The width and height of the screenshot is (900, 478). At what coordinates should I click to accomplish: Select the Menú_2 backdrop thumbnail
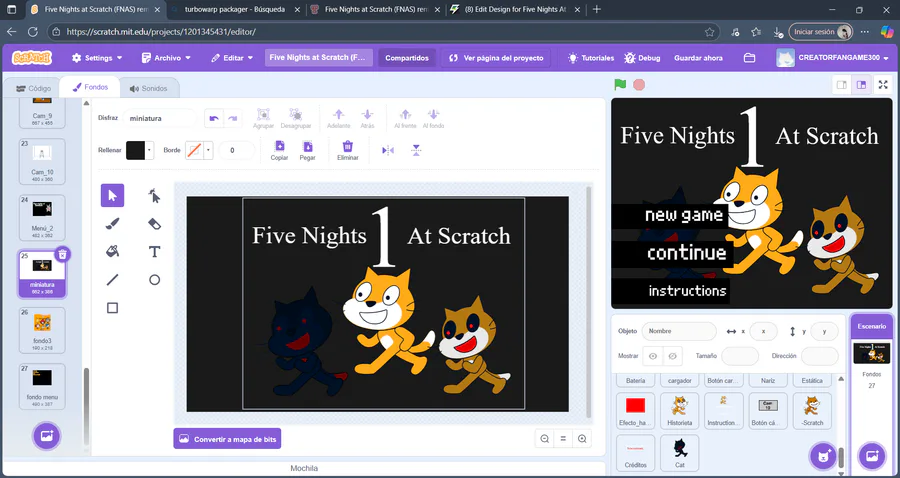pyautogui.click(x=42, y=217)
